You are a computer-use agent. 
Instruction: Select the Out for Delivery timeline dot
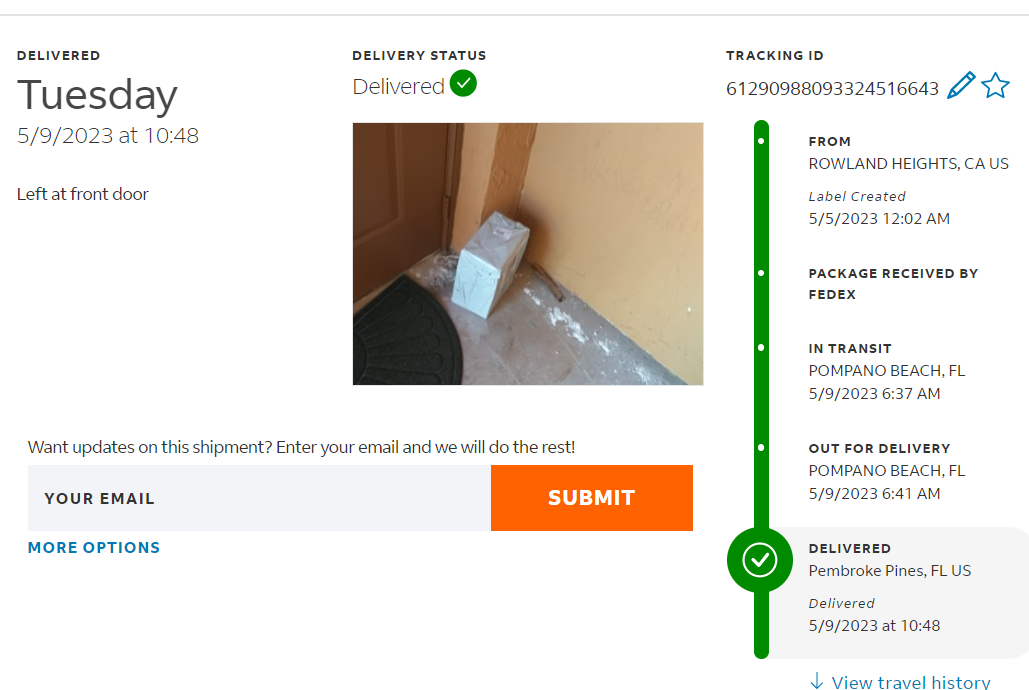pos(761,448)
